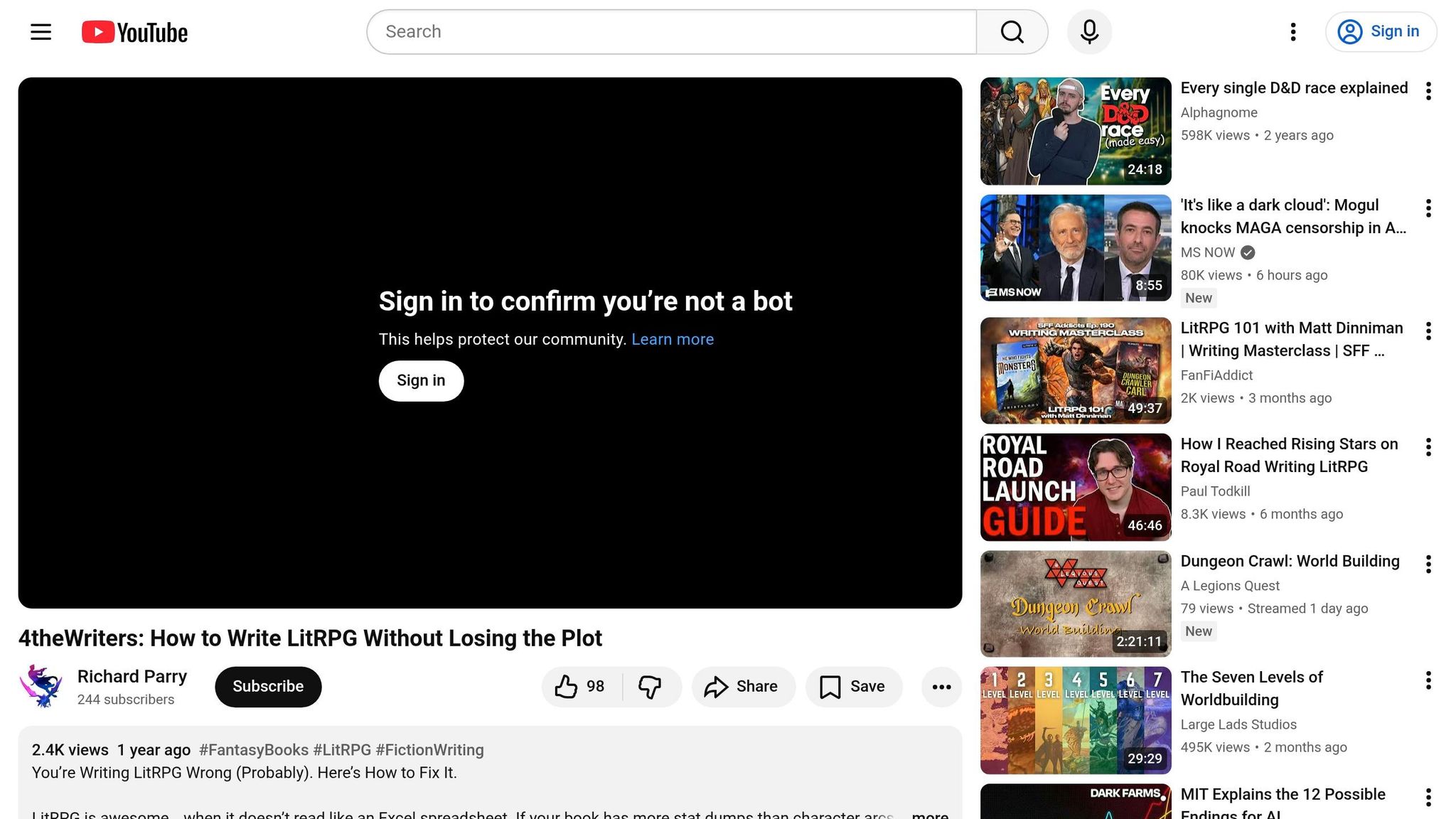Visit Alphagnome channel
1456x819 pixels.
pyautogui.click(x=1219, y=112)
